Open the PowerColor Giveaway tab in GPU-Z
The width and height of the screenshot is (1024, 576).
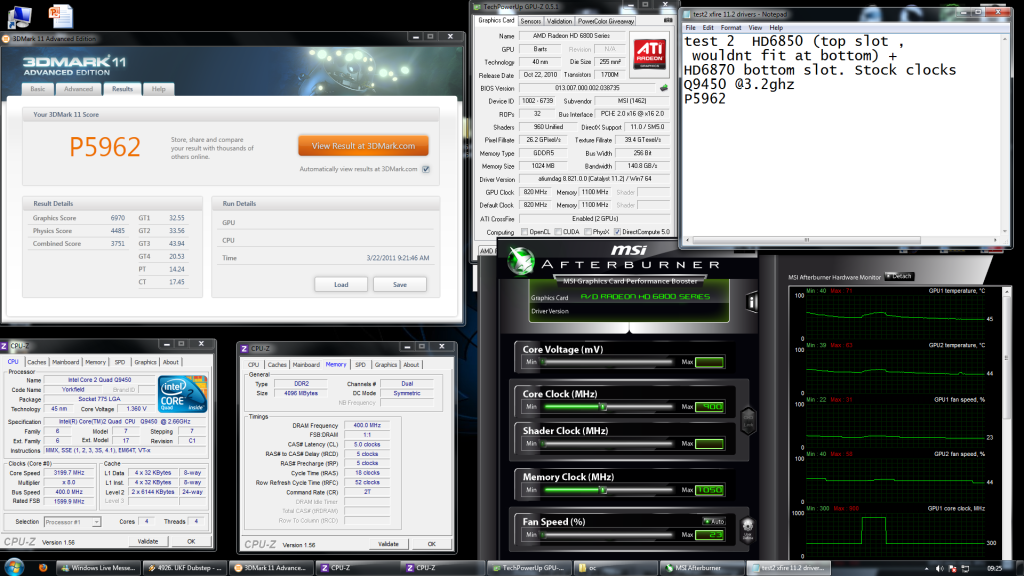605,21
